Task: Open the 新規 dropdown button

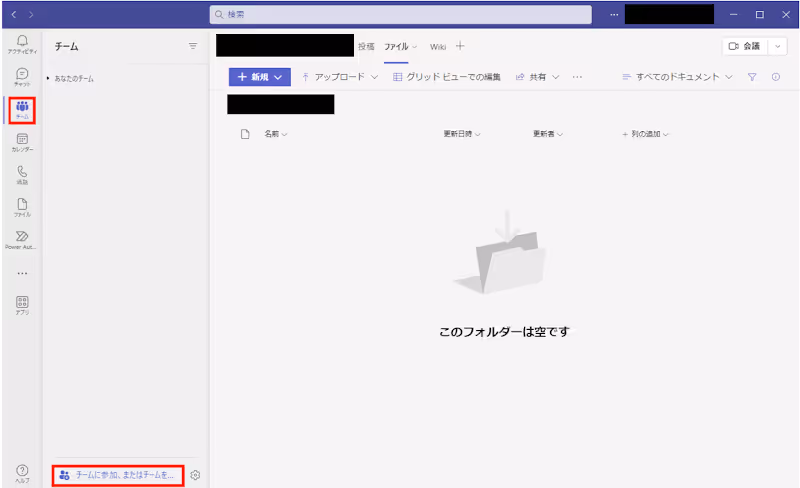Action: click(260, 77)
